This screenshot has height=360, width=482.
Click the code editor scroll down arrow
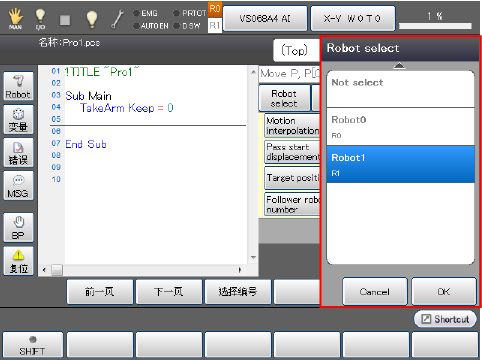pyautogui.click(x=253, y=257)
